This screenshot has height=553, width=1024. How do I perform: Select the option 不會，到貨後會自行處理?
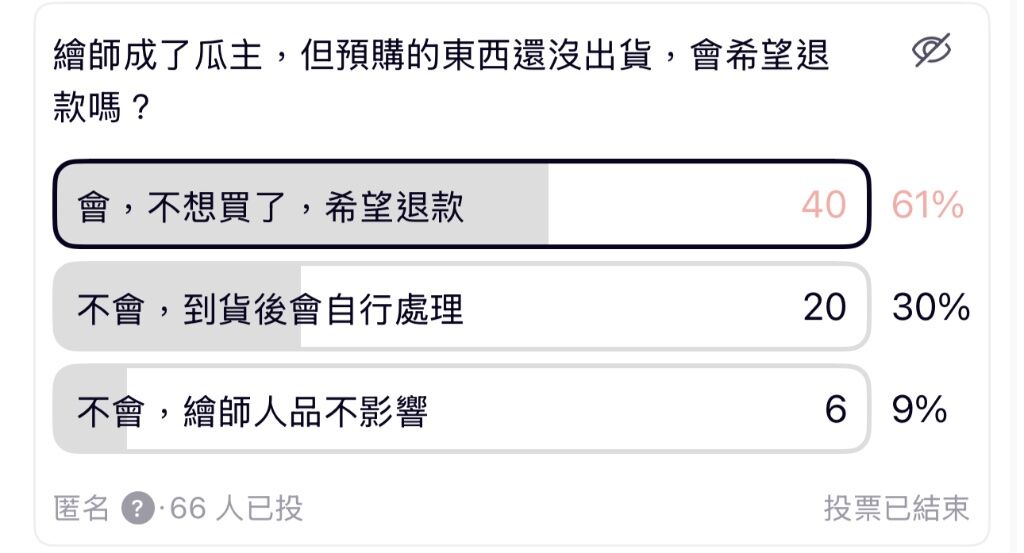tap(462, 307)
